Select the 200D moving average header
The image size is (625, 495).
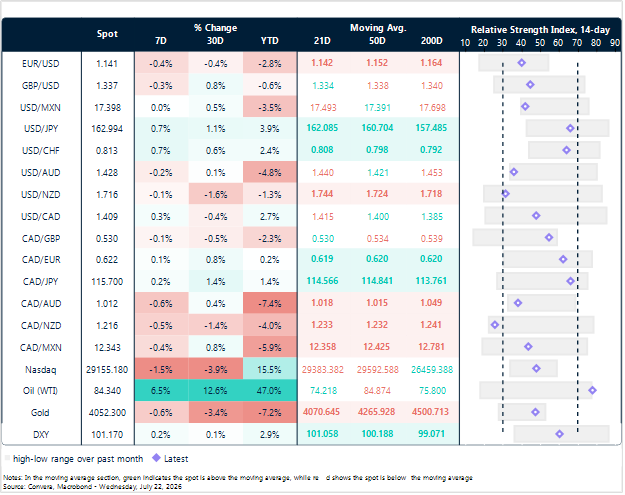pyautogui.click(x=432, y=41)
